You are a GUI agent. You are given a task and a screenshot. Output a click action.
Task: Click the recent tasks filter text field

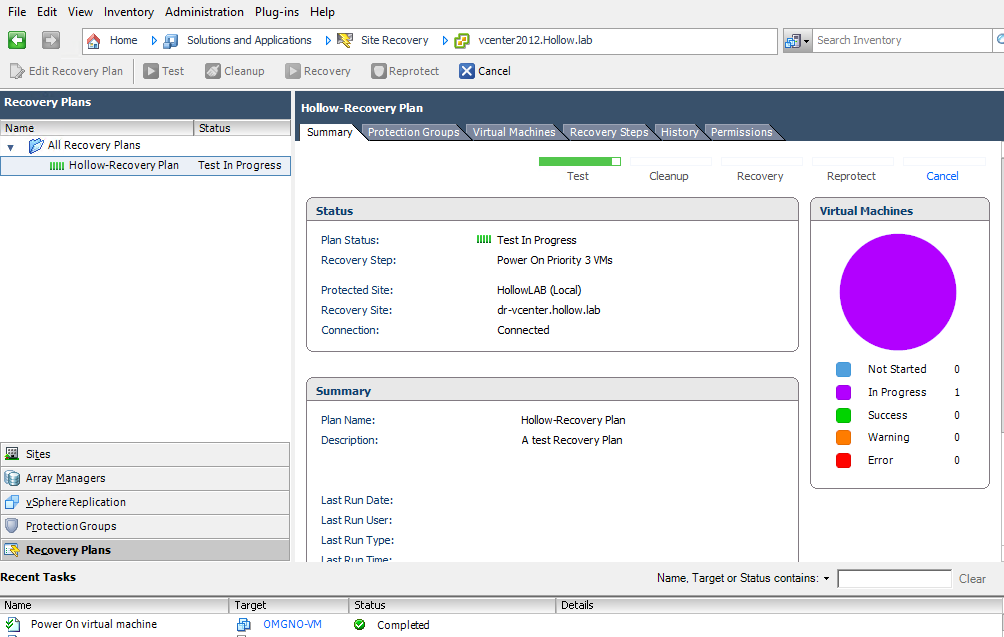[894, 579]
